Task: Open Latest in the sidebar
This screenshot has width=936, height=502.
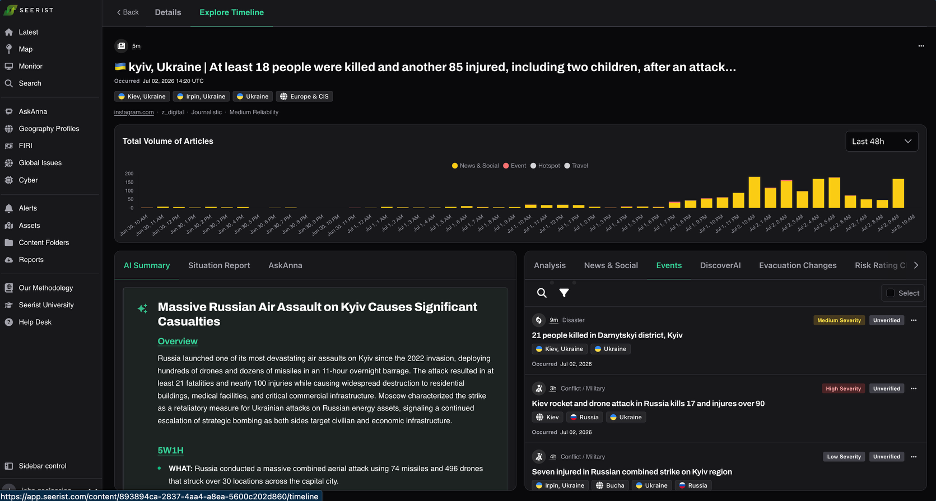Action: pyautogui.click(x=28, y=32)
